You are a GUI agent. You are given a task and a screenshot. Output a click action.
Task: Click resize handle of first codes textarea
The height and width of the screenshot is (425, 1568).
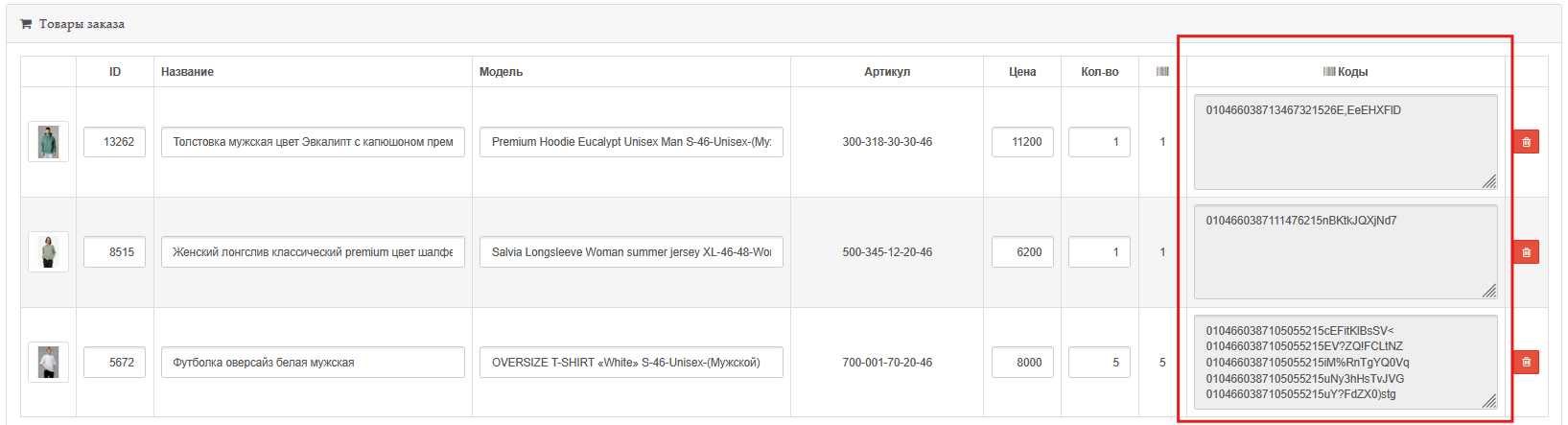click(x=1488, y=181)
